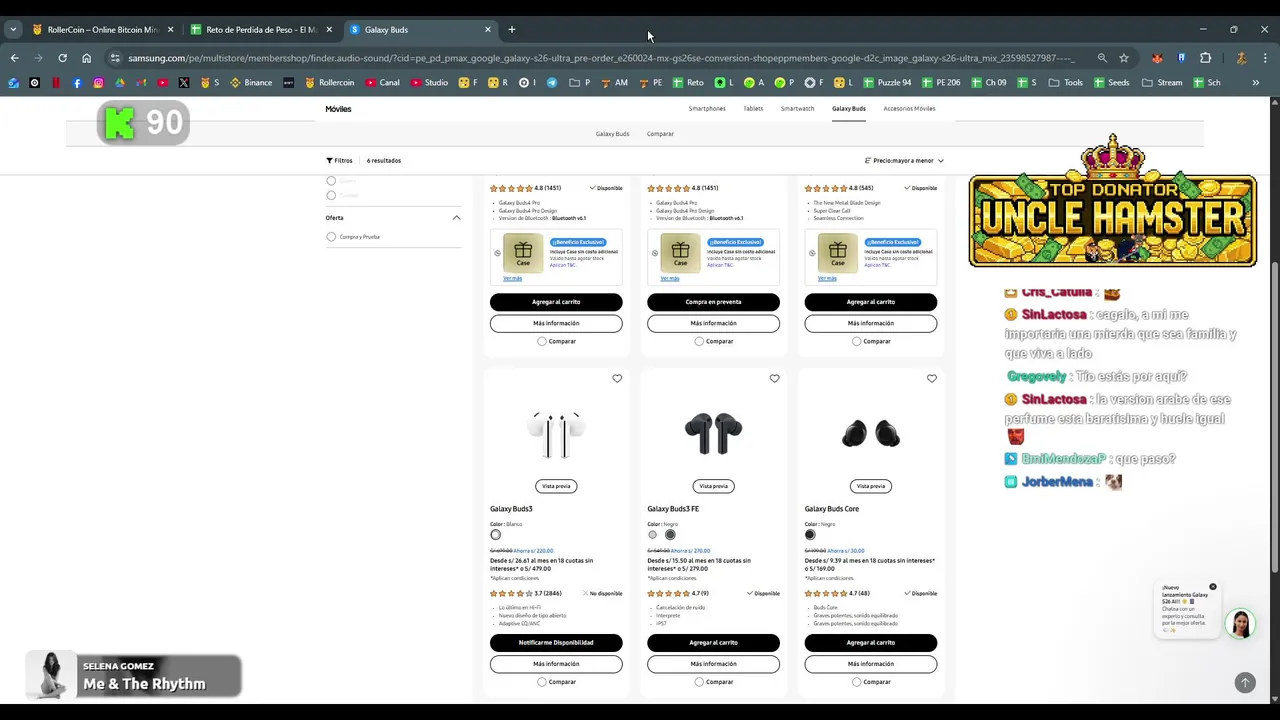Viewport: 1280px width, 720px height.
Task: Bookmark this page with the star
Action: 1124,58
